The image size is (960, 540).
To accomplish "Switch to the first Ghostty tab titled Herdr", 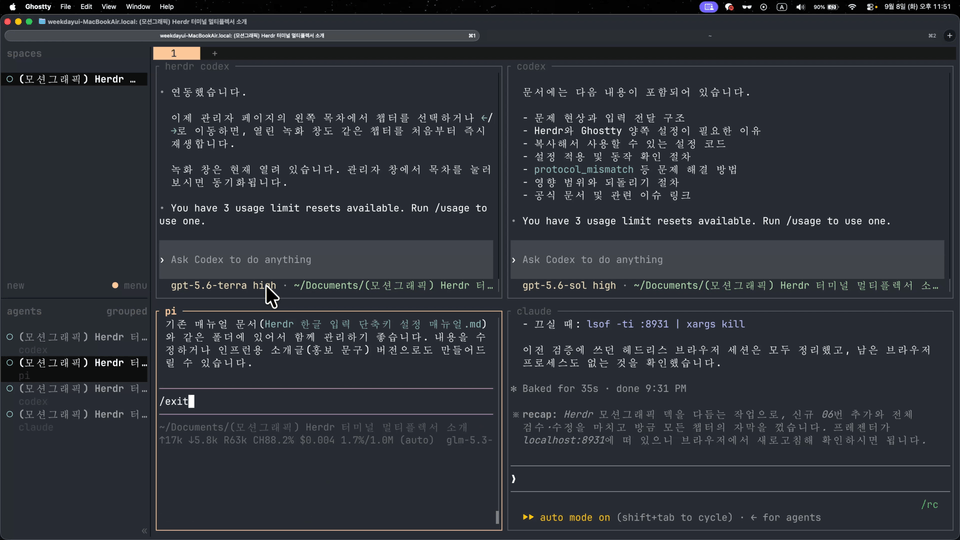I will click(242, 36).
